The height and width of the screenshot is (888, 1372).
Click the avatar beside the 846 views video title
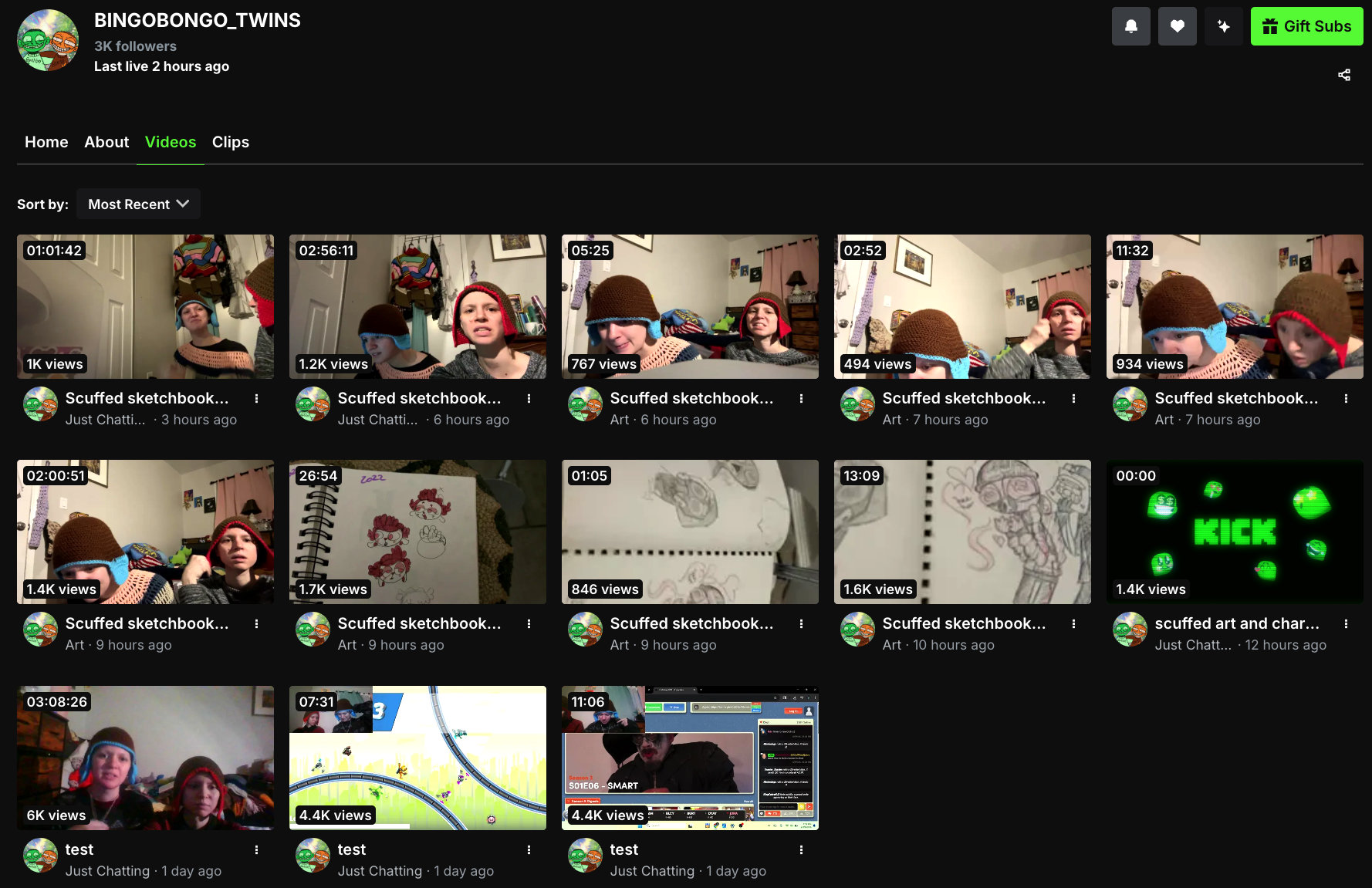(x=586, y=630)
